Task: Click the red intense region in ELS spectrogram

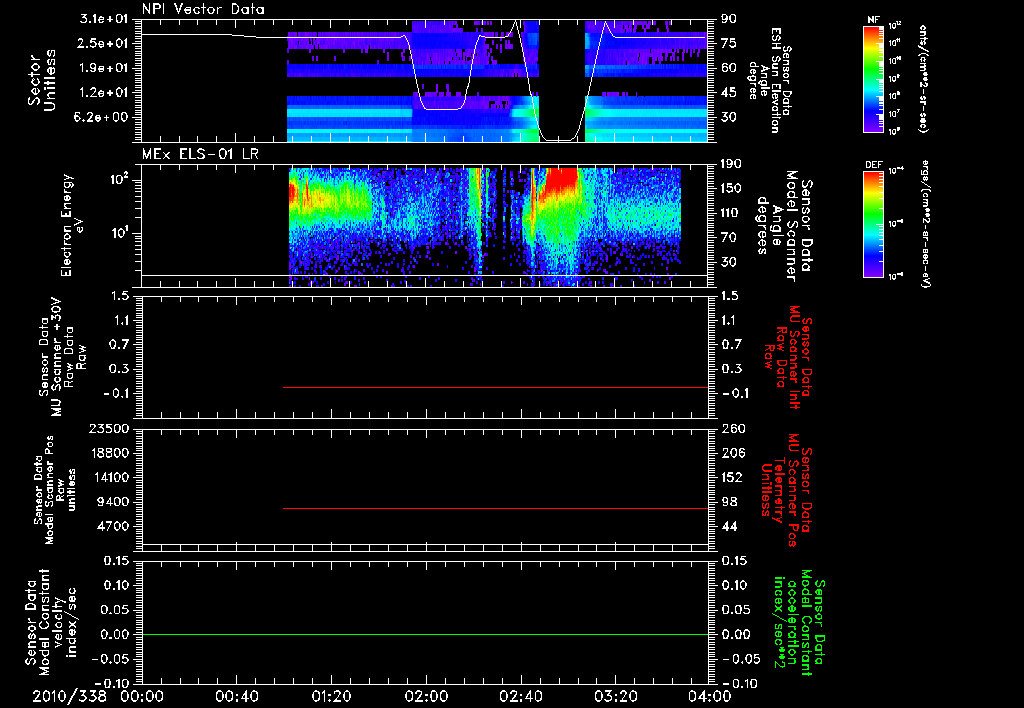Action: pyautogui.click(x=562, y=180)
